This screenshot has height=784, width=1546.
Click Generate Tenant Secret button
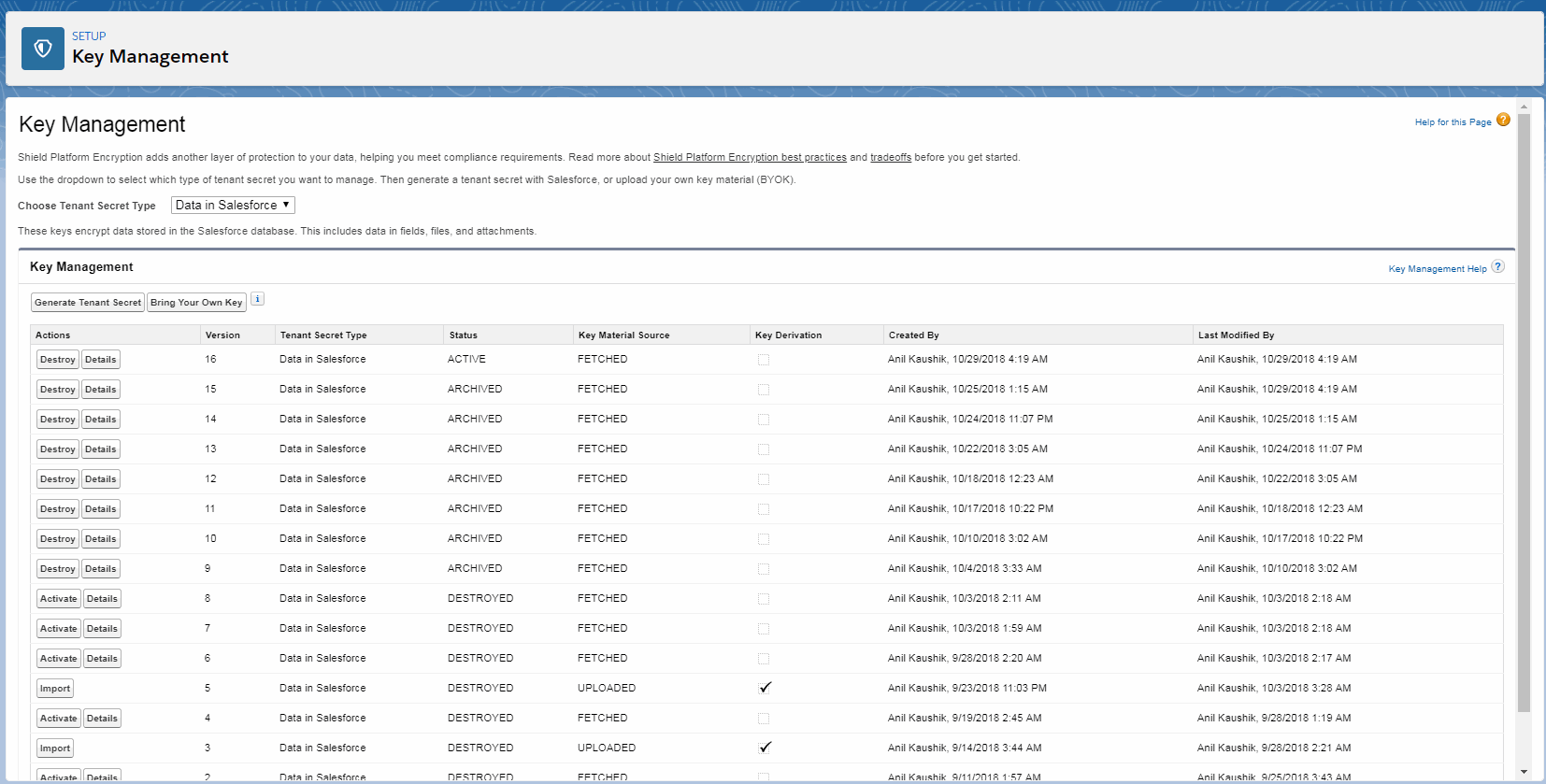88,303
